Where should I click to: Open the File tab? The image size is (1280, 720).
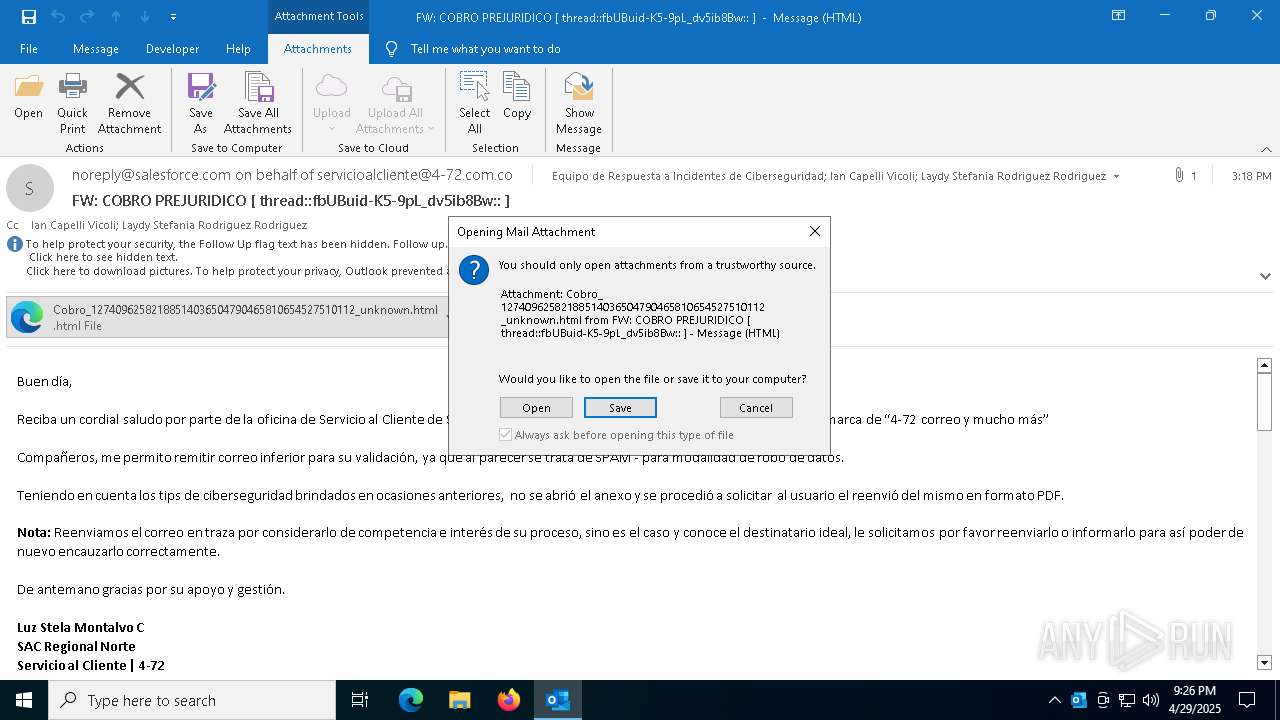click(29, 49)
